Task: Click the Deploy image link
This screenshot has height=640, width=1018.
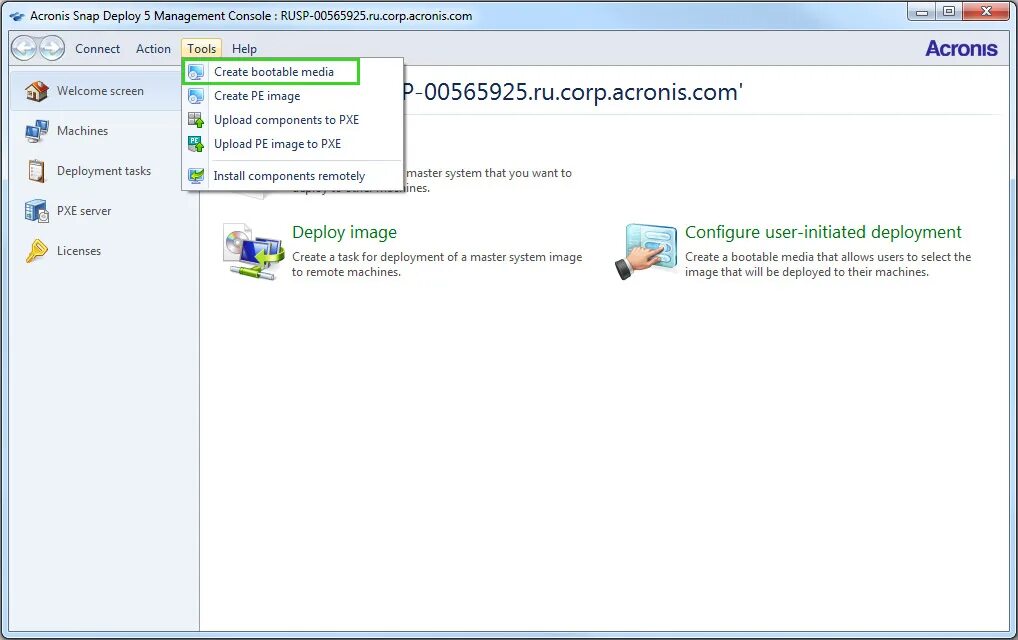Action: click(344, 232)
